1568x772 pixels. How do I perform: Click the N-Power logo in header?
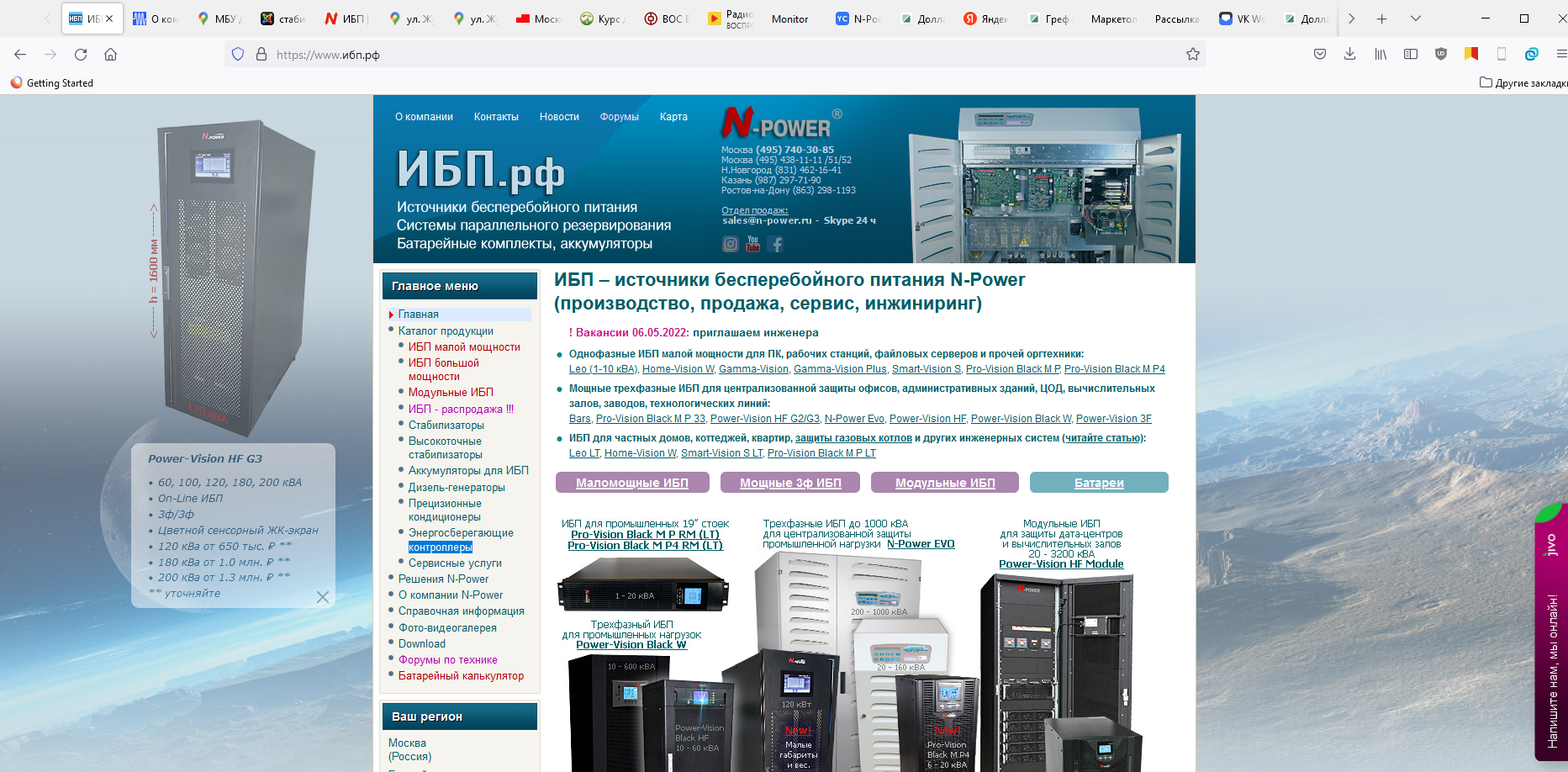(x=780, y=124)
